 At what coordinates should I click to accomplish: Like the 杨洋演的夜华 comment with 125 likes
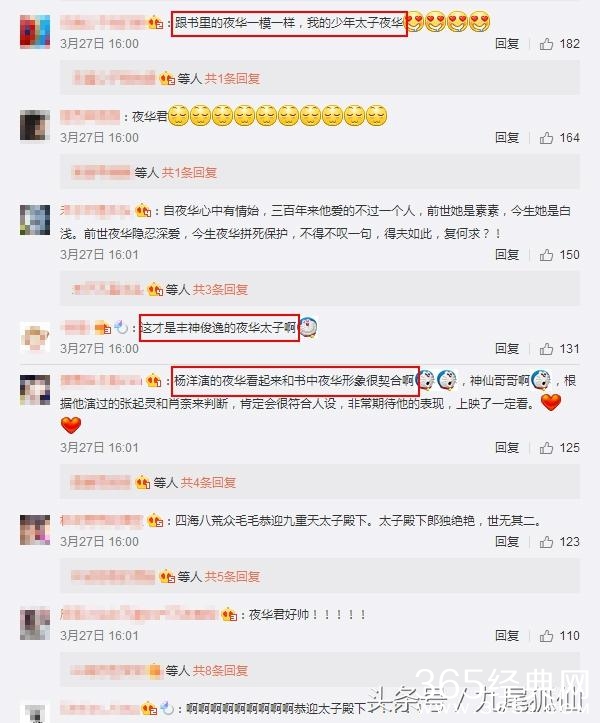[547, 448]
